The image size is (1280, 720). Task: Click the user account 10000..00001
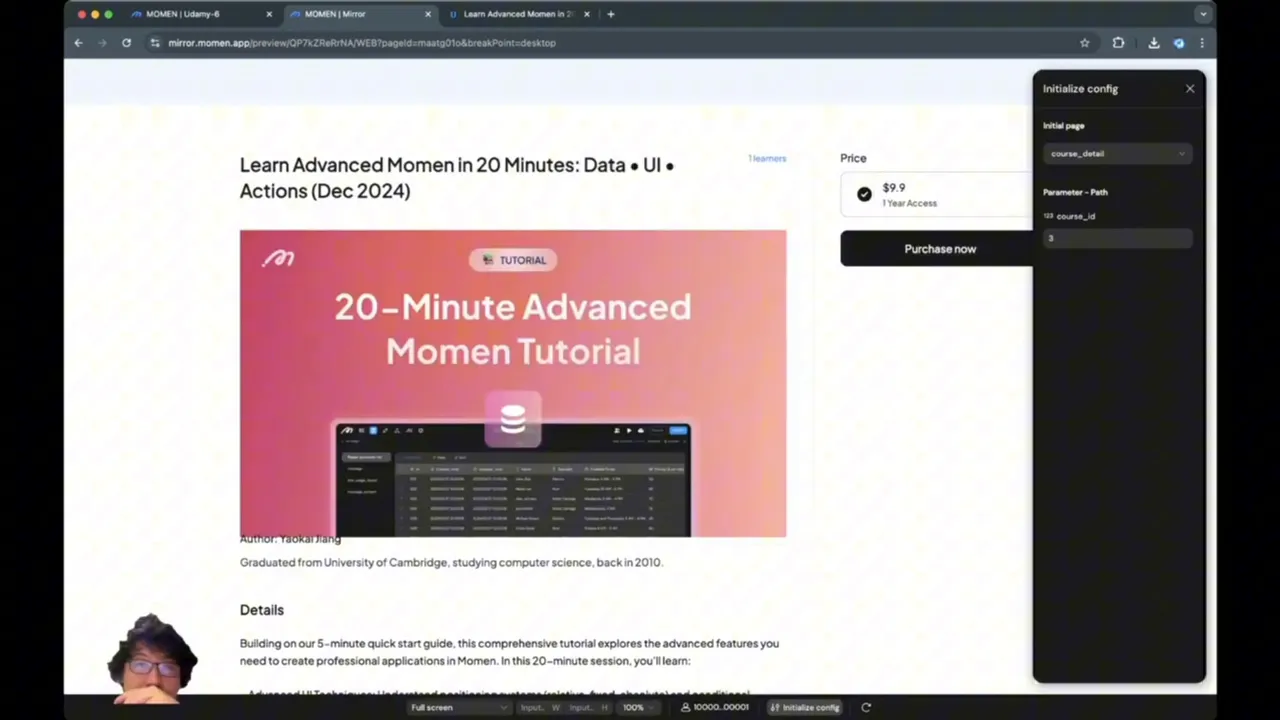[714, 707]
